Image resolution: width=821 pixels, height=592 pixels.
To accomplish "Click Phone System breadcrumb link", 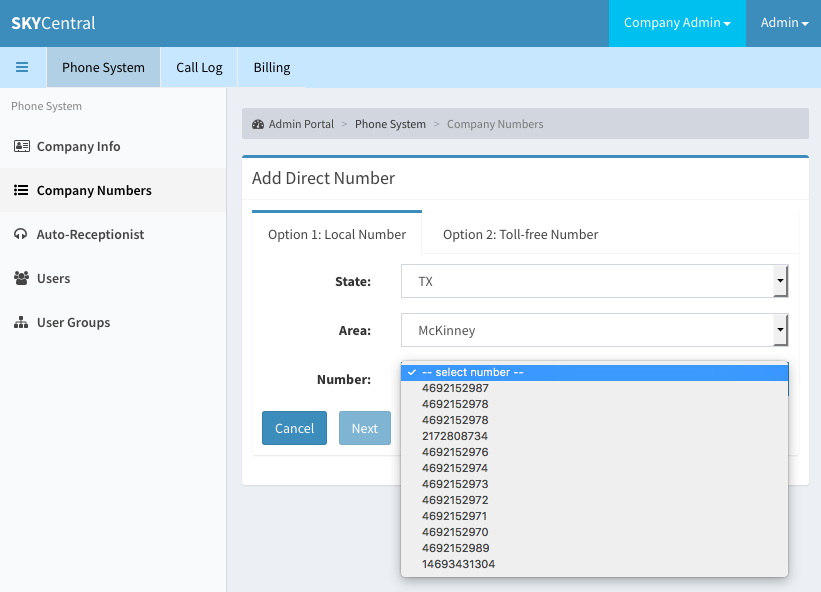I will tap(390, 124).
